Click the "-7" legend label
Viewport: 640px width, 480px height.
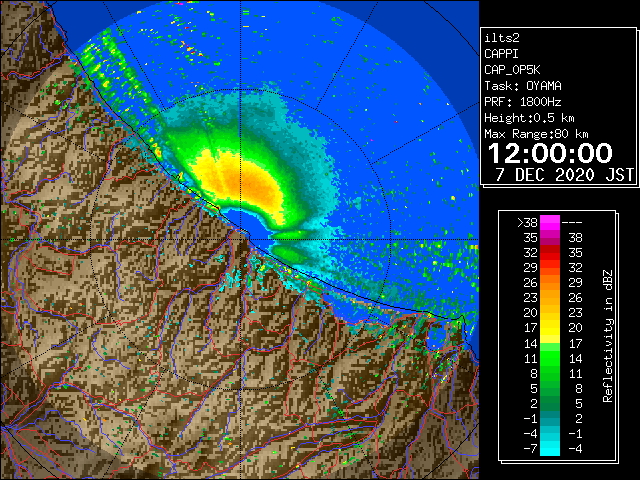[530, 449]
